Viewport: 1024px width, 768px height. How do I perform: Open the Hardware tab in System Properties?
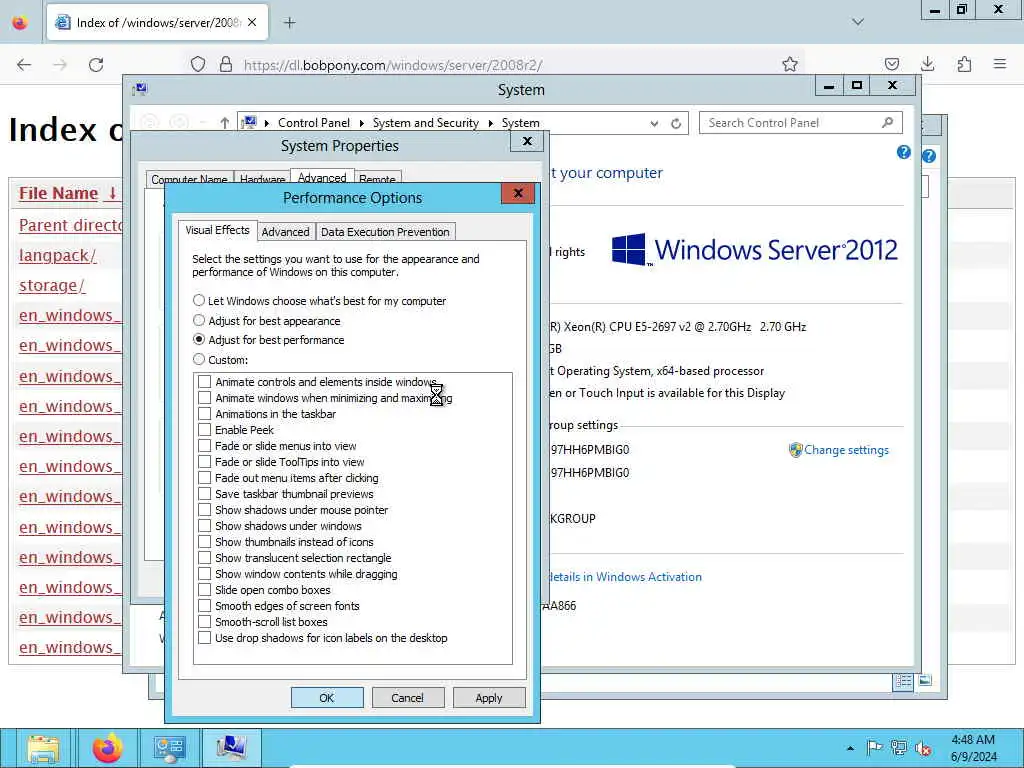[262, 179]
